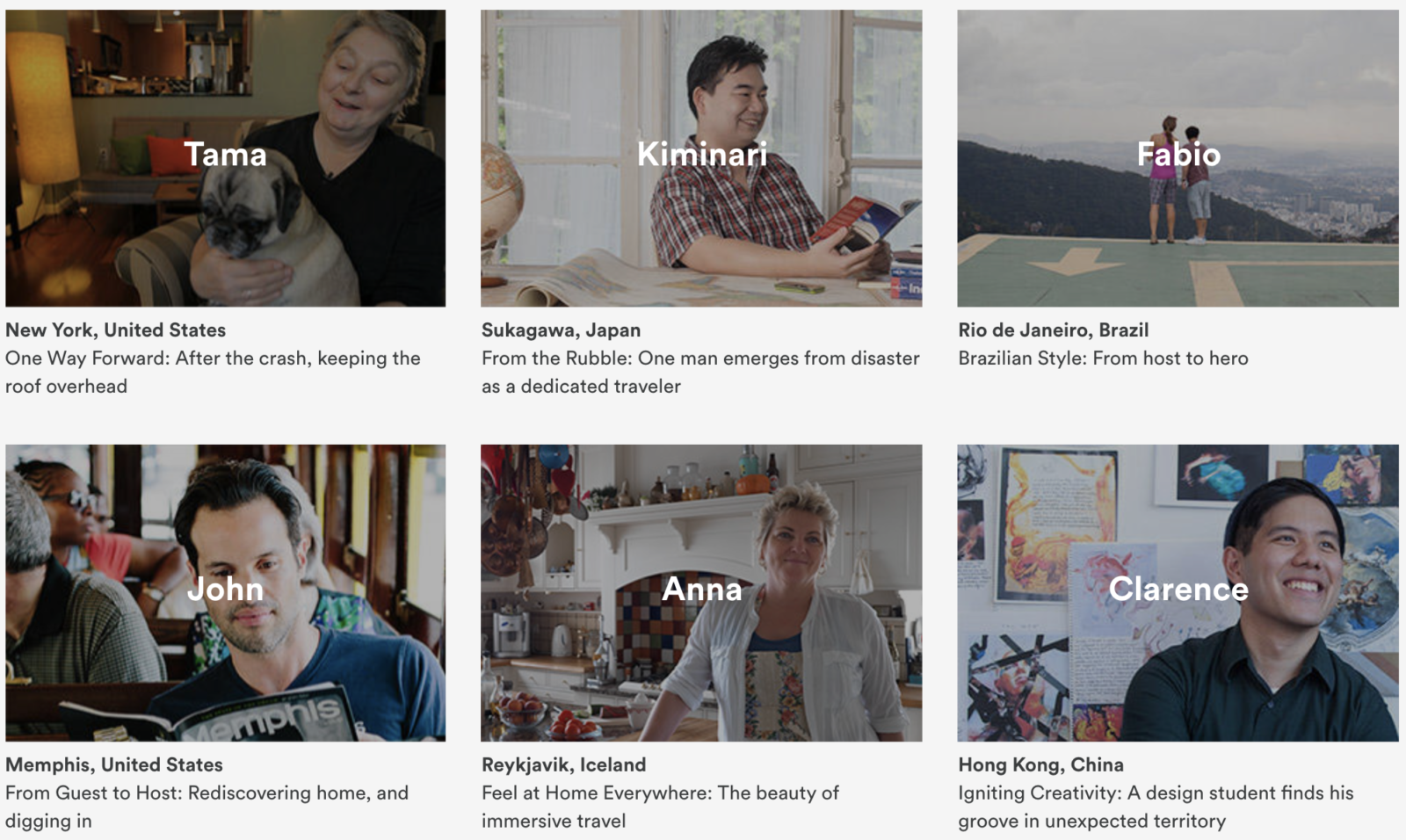Click the 'Clarence' name overlay text
This screenshot has height=840, width=1406.
(x=1178, y=589)
